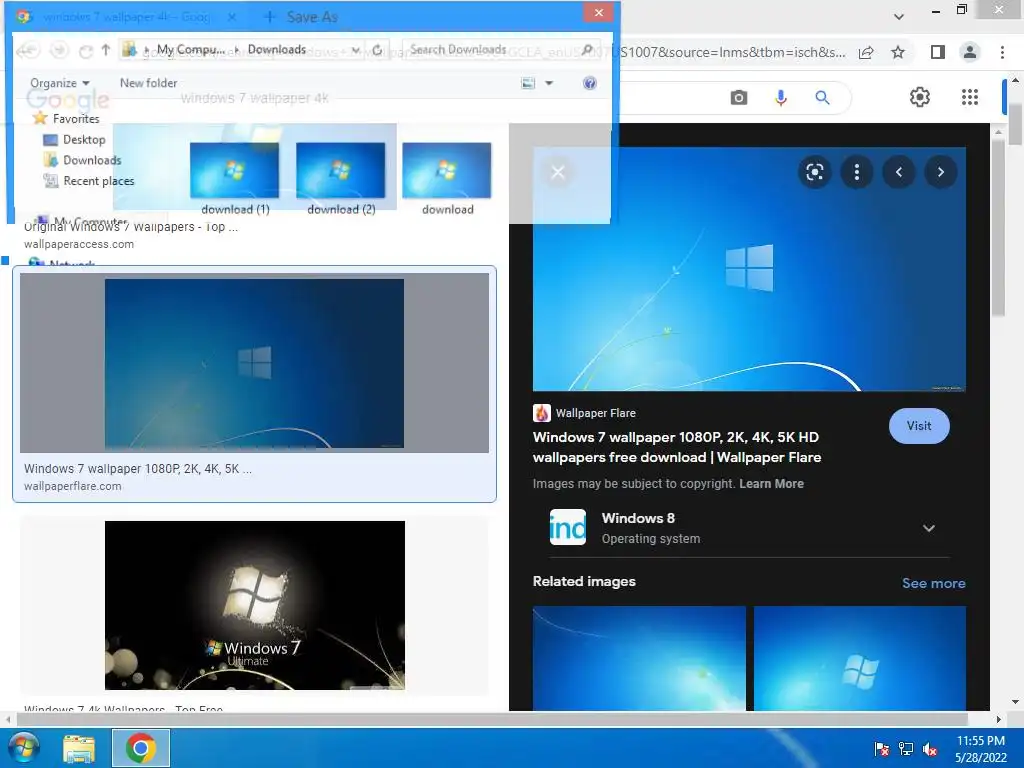Expand the address bar history dropdown in Save As
Image resolution: width=1024 pixels, height=768 pixels.
tap(356, 50)
